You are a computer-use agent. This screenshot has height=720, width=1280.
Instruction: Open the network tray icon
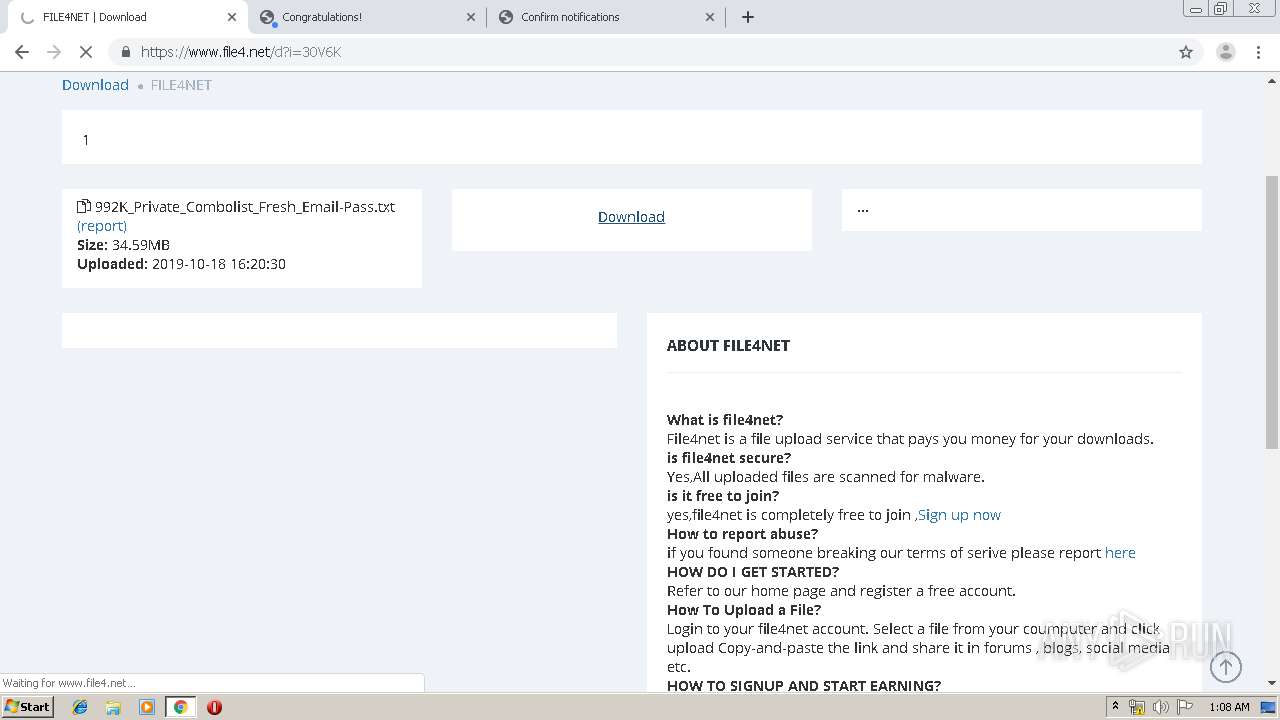[x=1137, y=707]
